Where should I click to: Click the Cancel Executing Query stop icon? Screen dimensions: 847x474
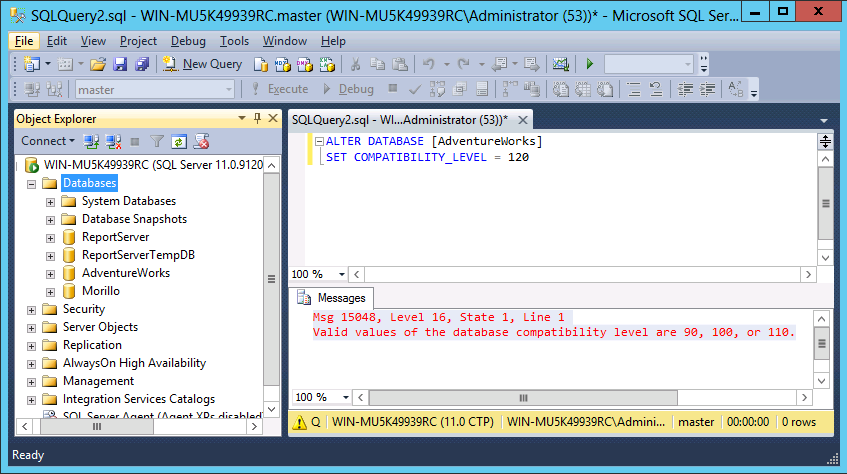tap(393, 89)
